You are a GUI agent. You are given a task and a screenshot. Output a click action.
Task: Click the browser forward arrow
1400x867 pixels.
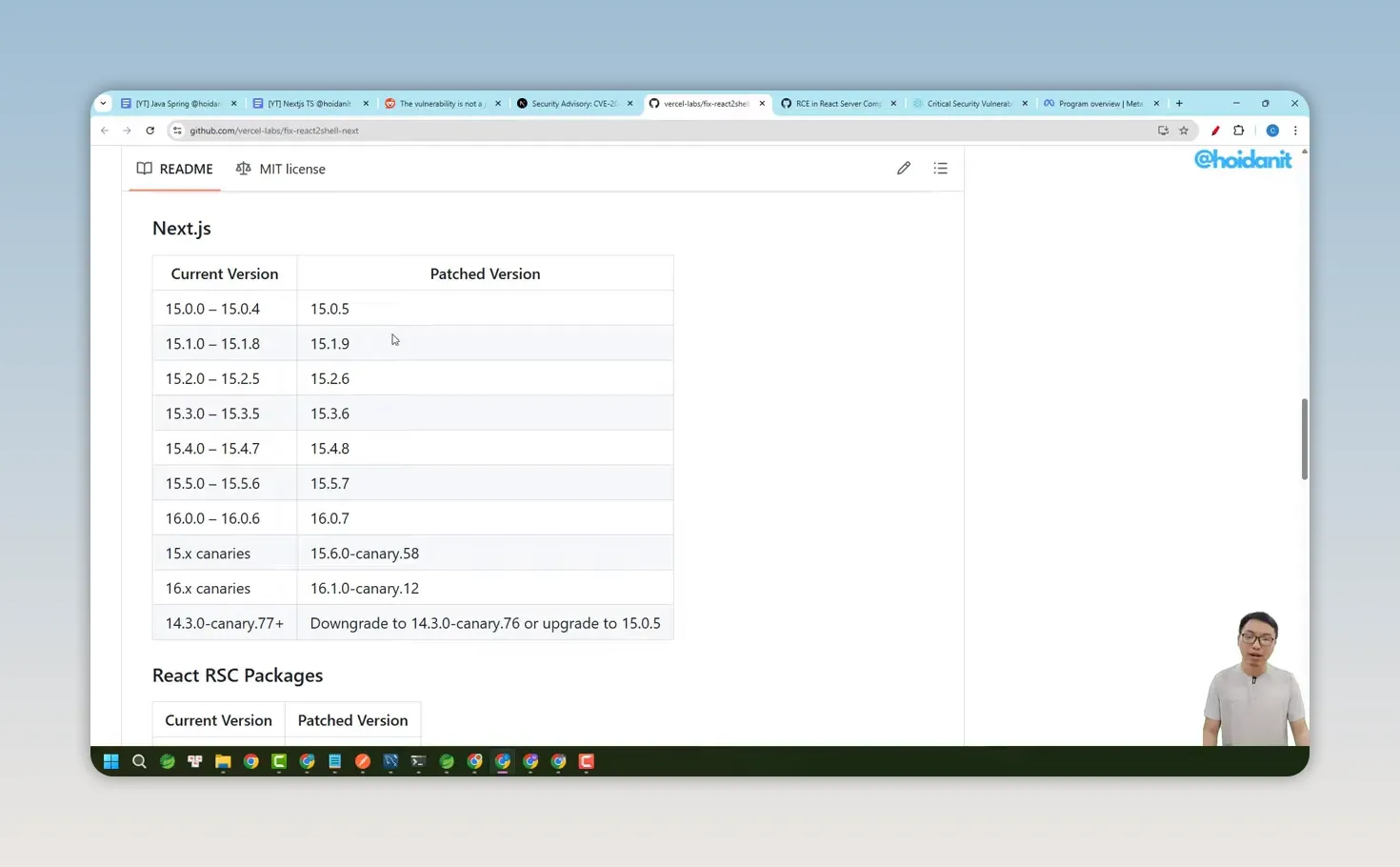(127, 131)
